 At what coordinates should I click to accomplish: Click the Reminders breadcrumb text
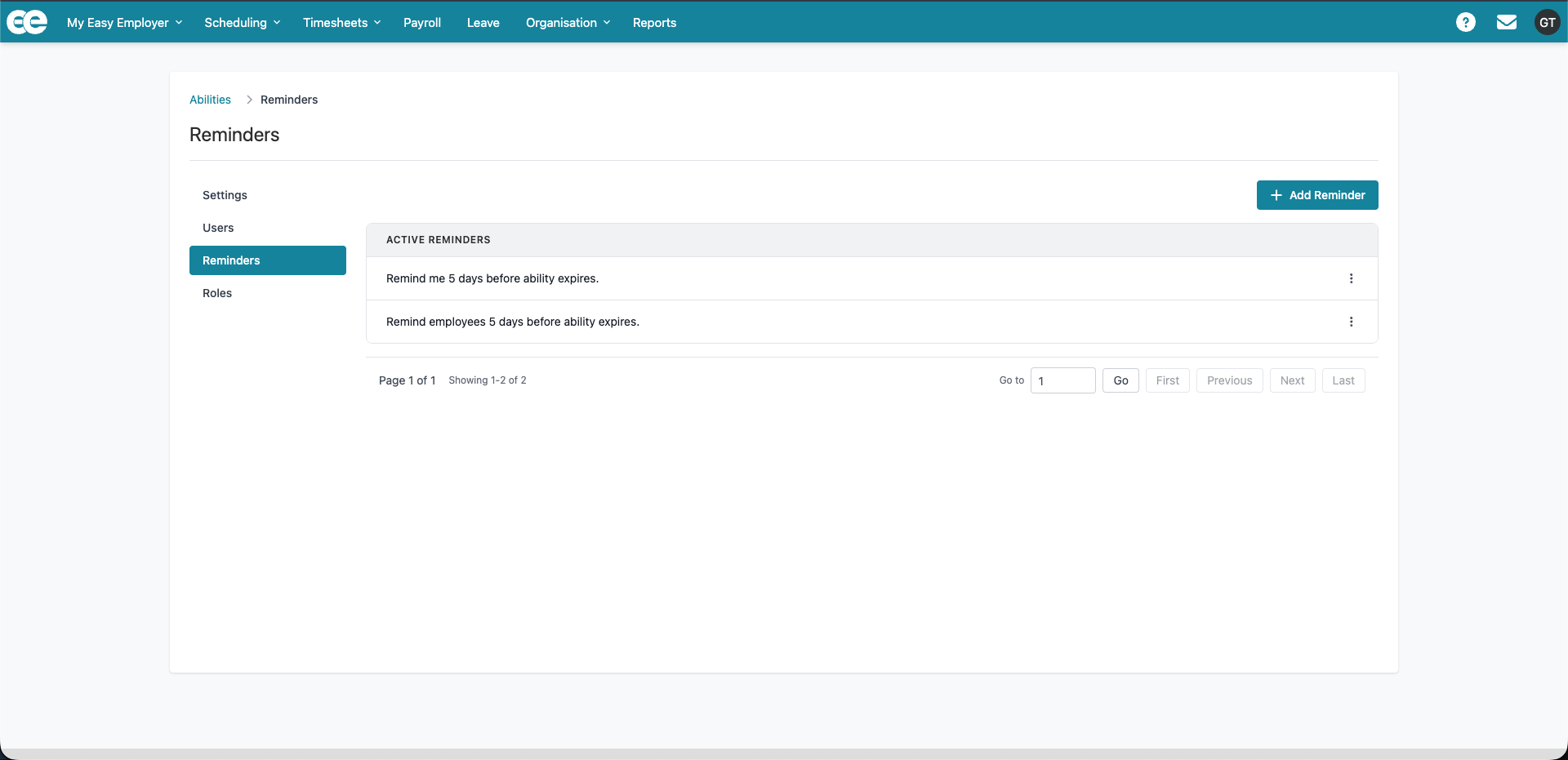pos(289,100)
